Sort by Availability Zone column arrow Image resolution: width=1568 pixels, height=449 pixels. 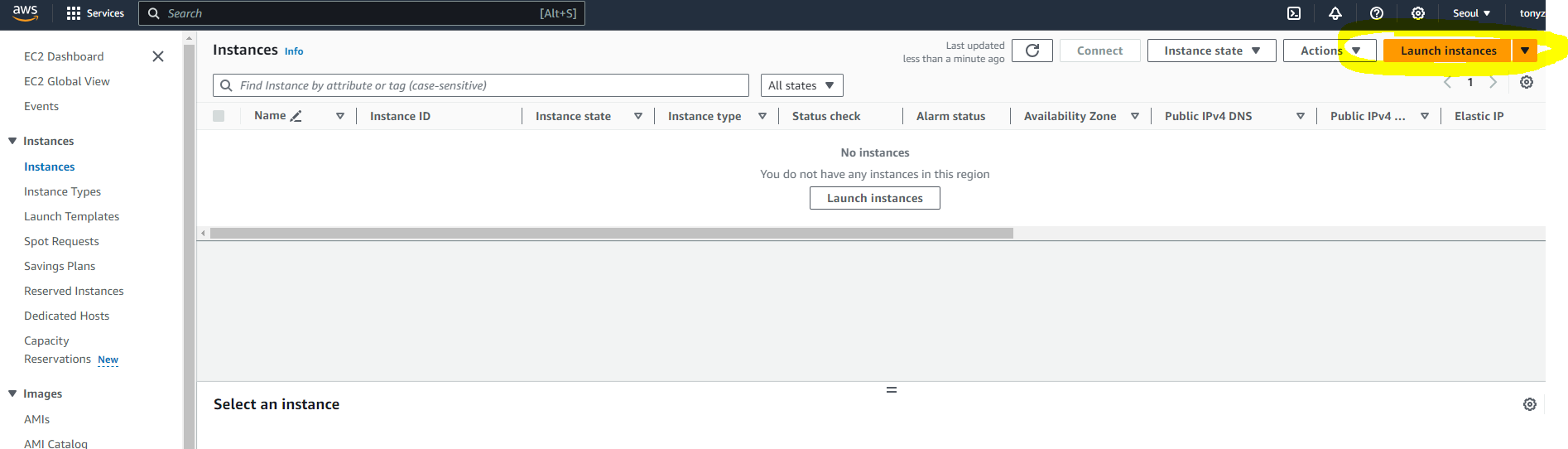click(x=1135, y=116)
